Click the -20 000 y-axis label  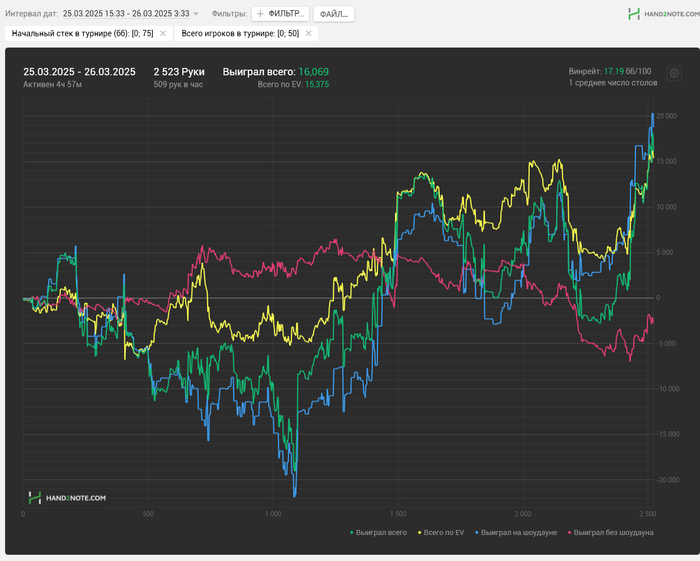[667, 480]
